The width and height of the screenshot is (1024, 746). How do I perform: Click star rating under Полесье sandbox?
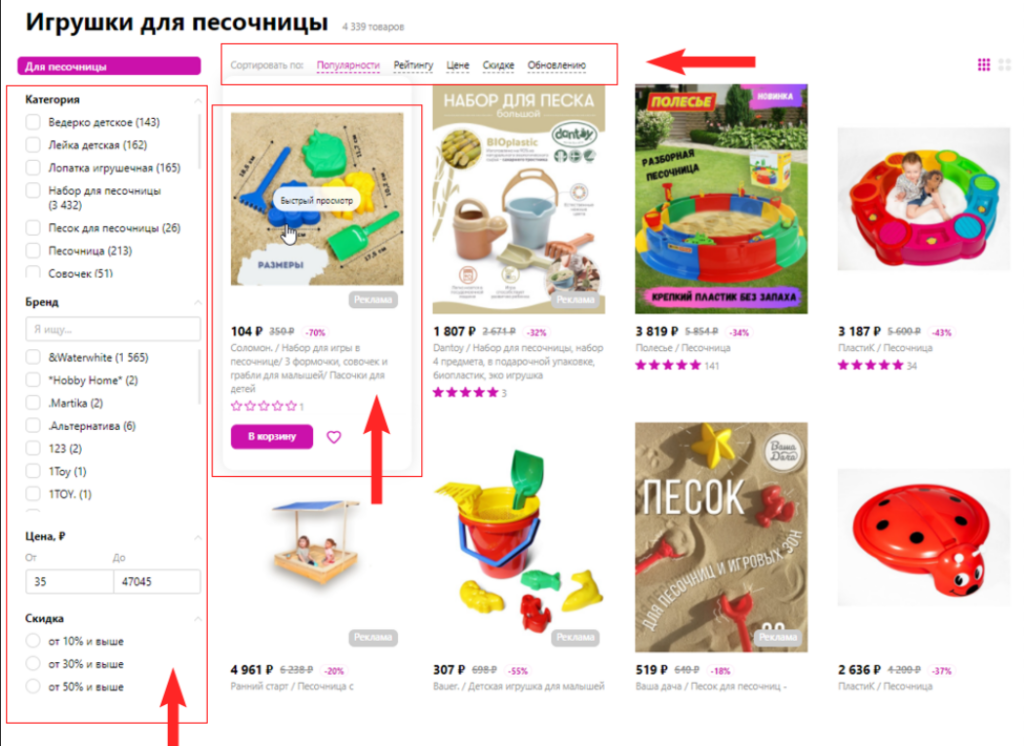pos(667,365)
